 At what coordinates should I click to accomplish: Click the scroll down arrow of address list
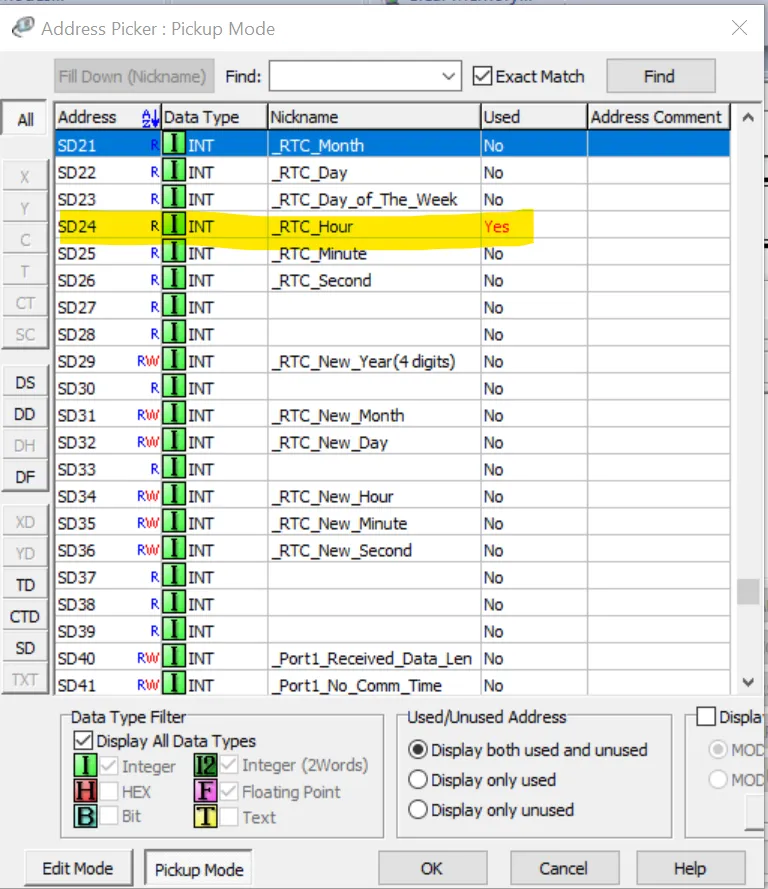pyautogui.click(x=748, y=682)
